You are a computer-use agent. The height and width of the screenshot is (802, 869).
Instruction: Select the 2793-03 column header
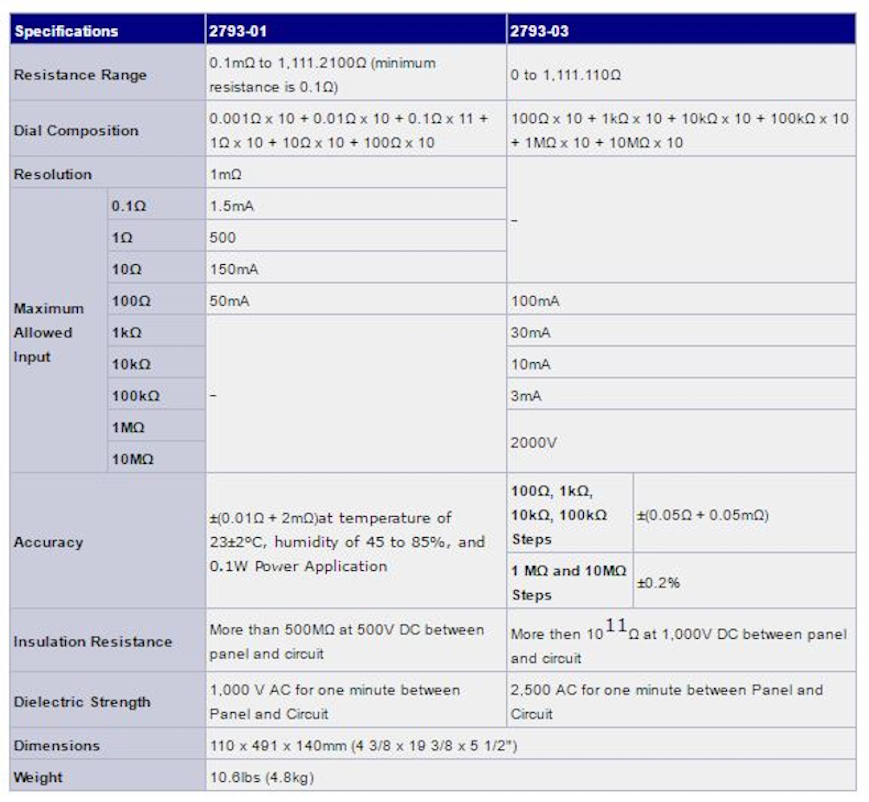click(x=540, y=31)
